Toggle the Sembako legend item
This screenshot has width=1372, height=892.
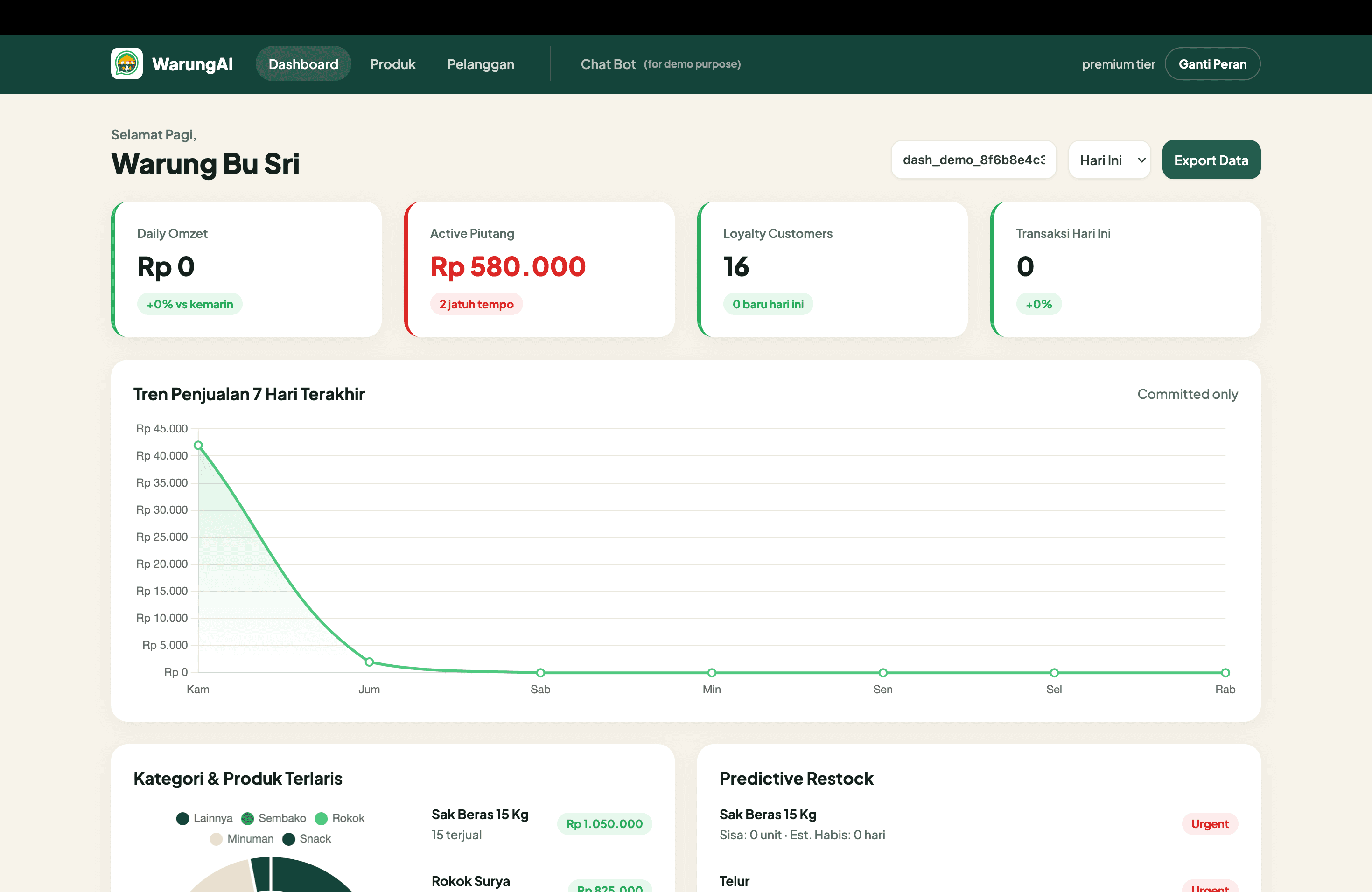274,818
